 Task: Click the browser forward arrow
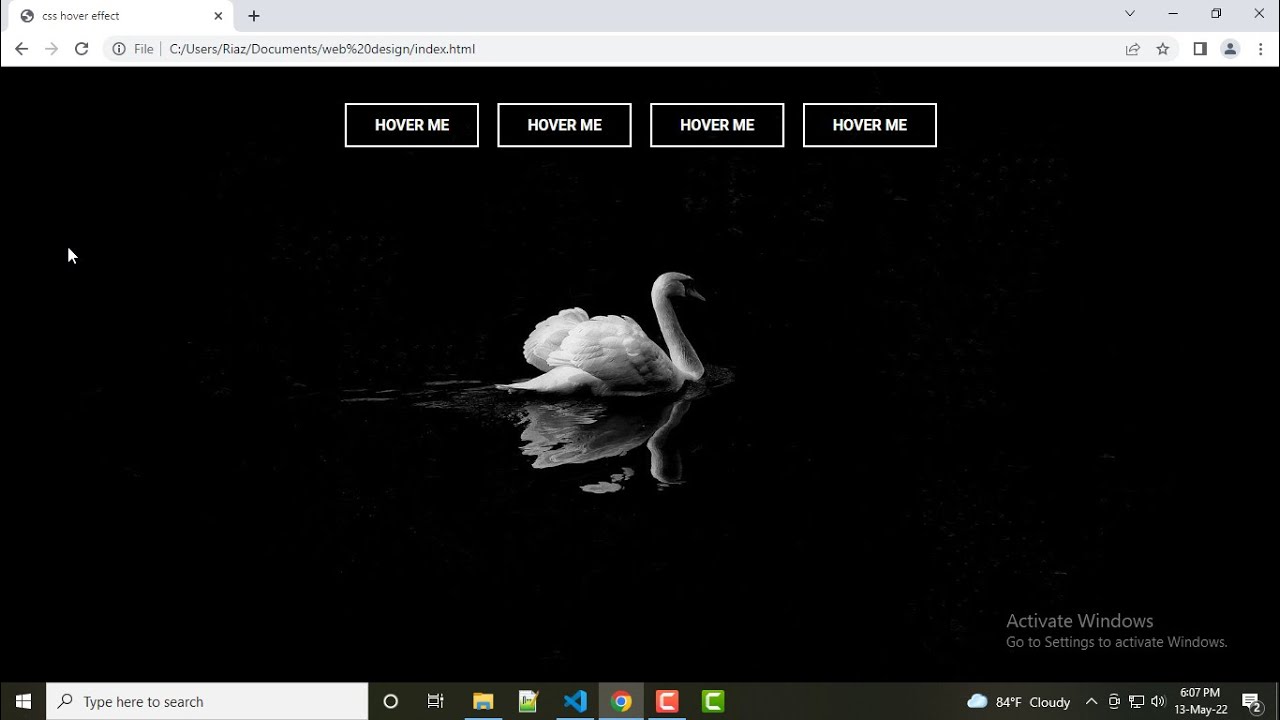(51, 49)
